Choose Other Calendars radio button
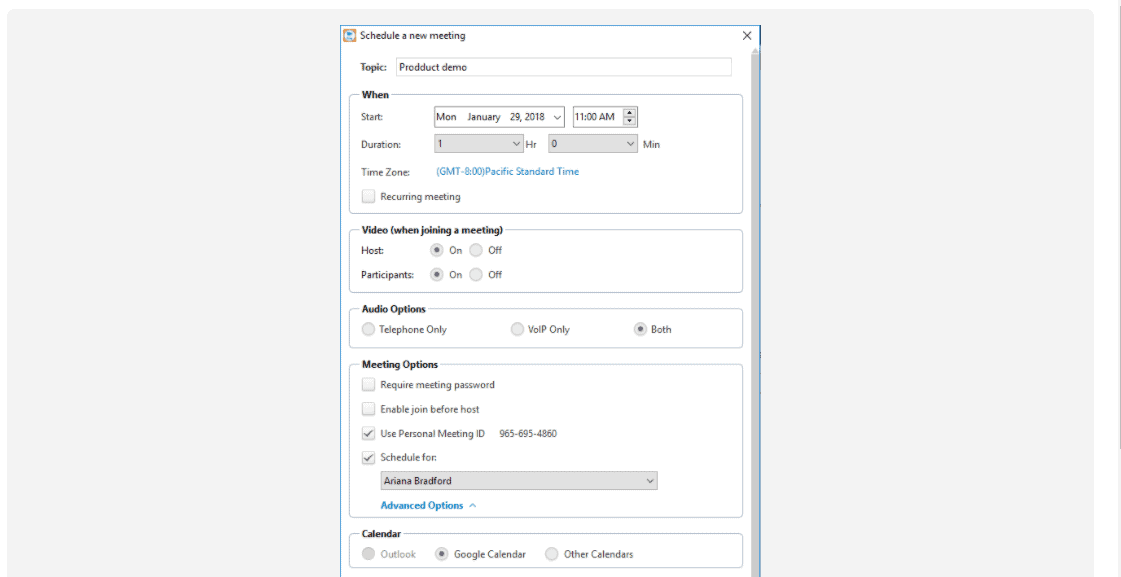 [551, 554]
